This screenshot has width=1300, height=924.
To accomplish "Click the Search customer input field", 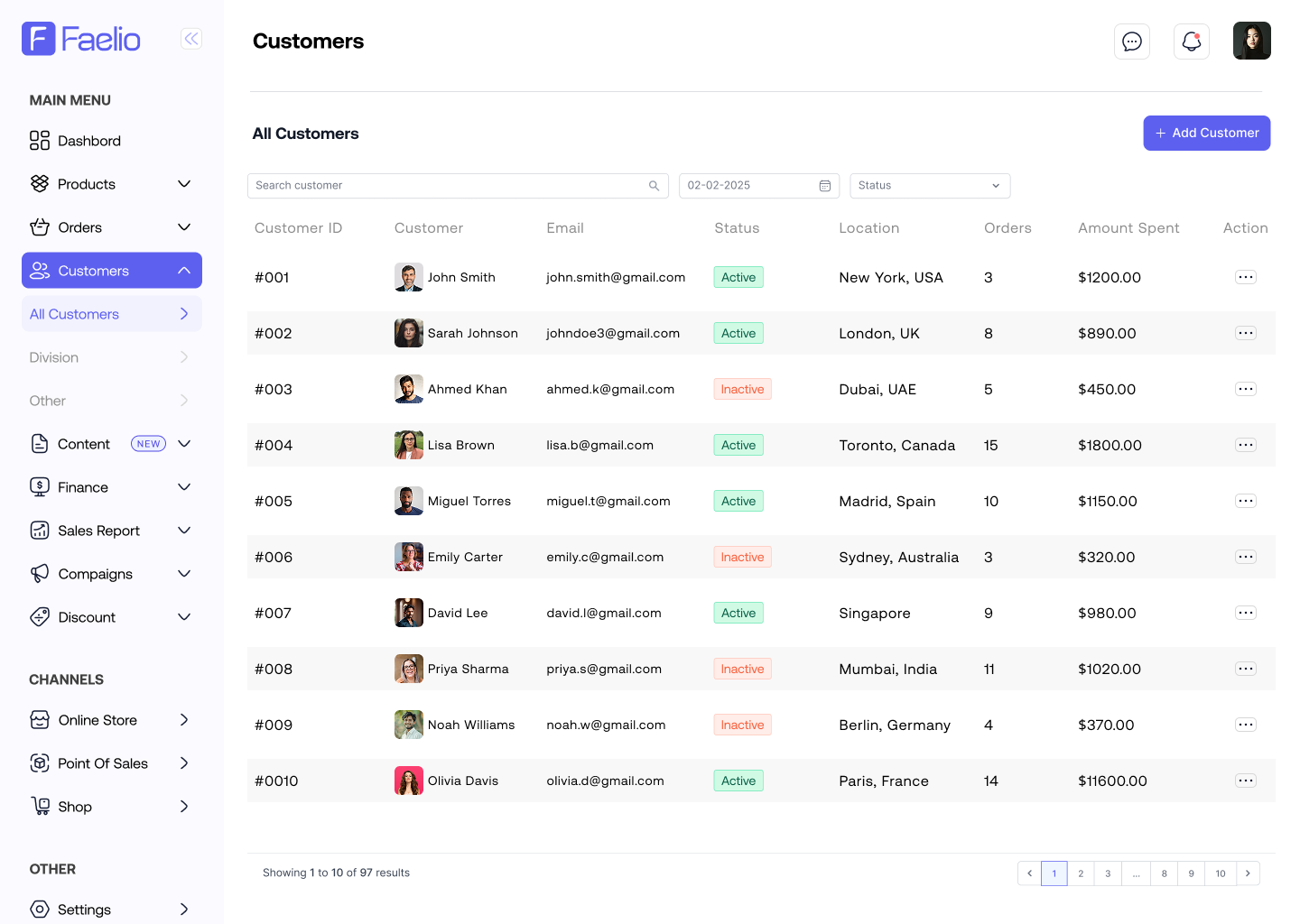I will click(447, 186).
